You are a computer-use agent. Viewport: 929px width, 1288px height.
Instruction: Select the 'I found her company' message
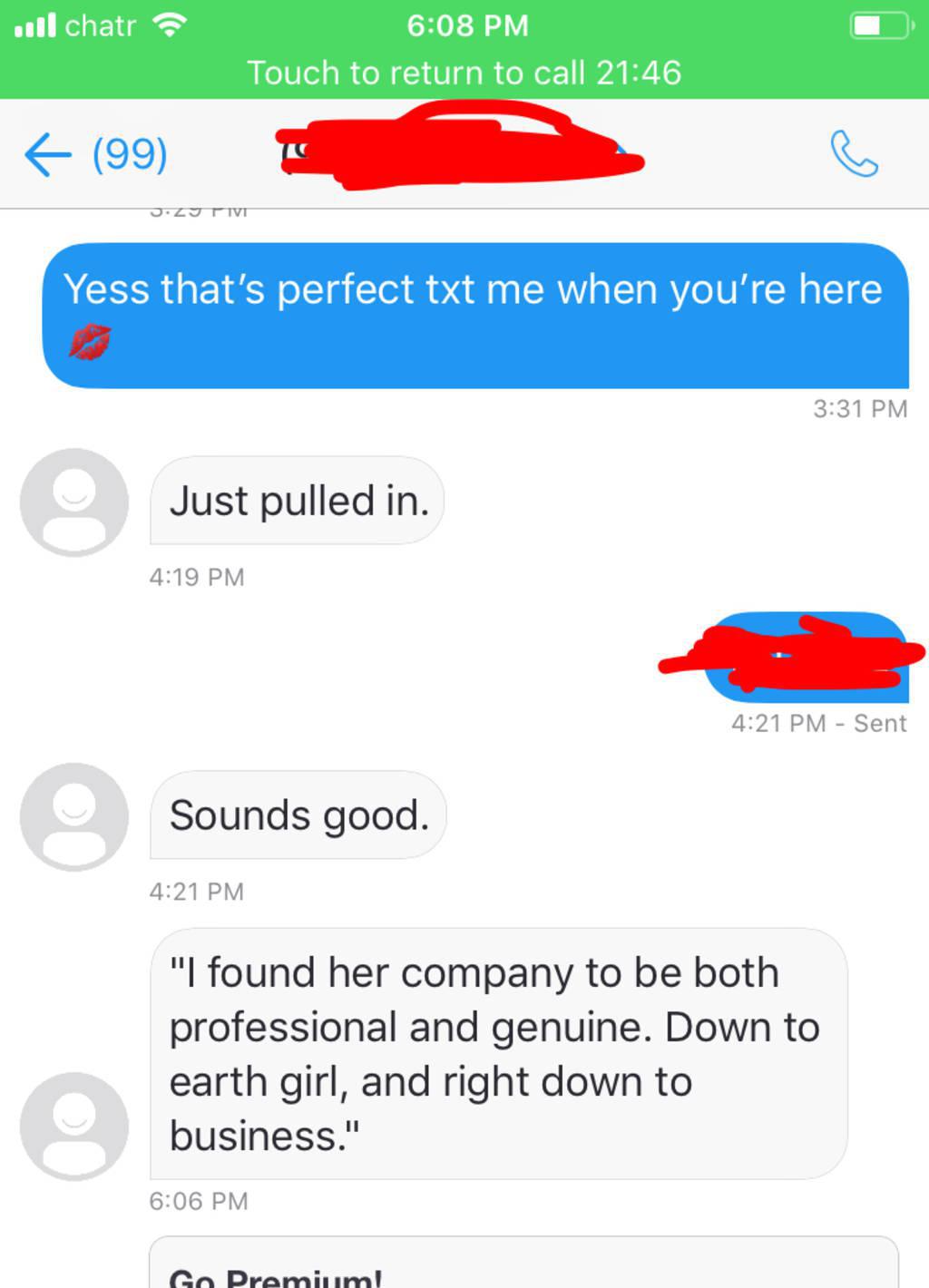498,1053
